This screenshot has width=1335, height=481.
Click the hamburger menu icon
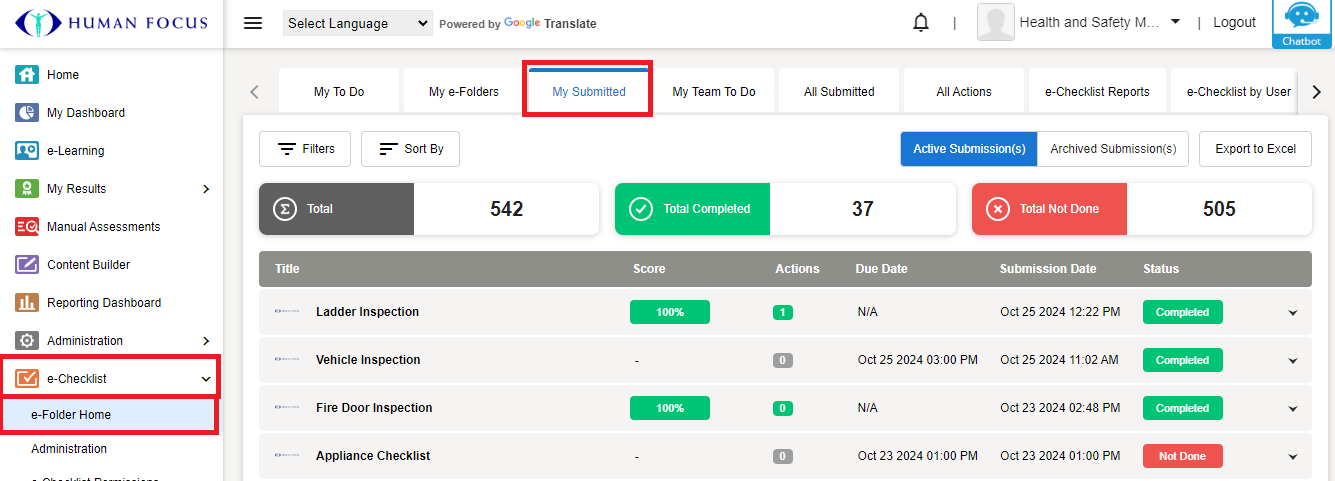pos(253,23)
